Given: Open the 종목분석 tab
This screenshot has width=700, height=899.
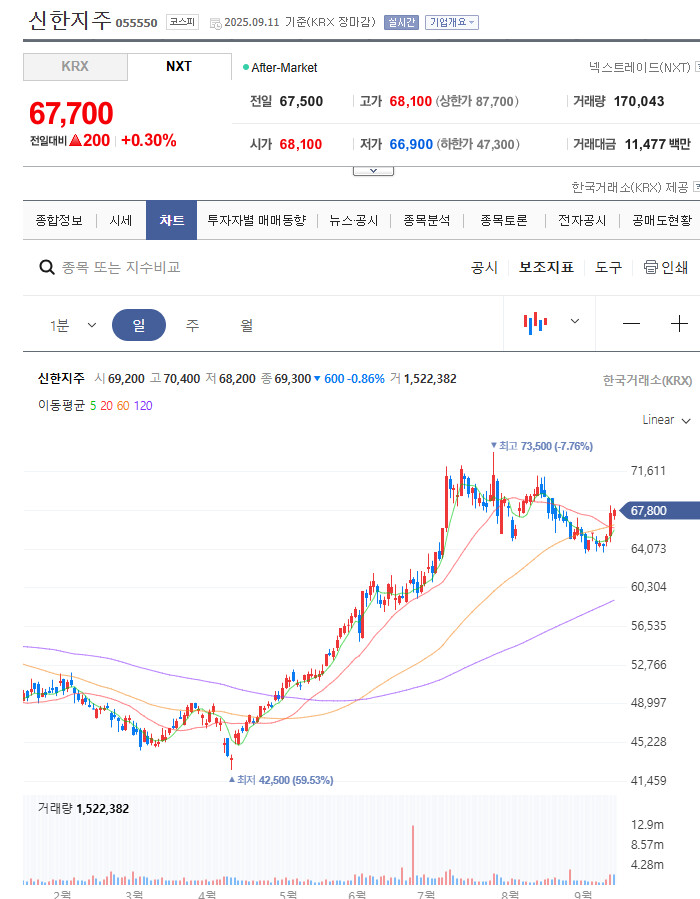Looking at the screenshot, I should 427,220.
